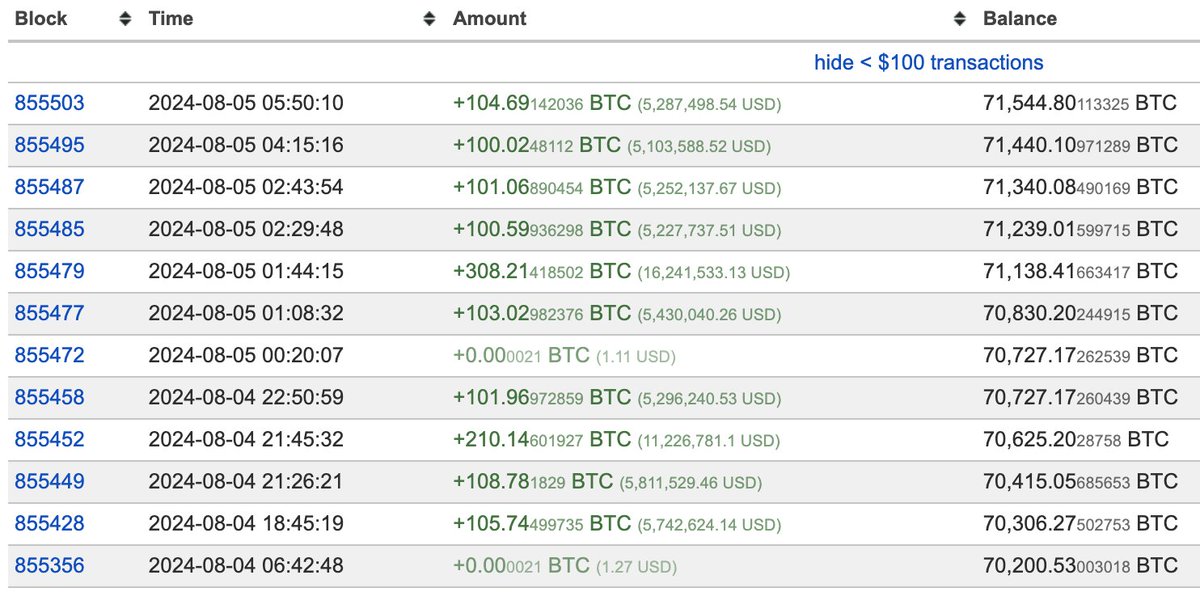
Task: Open block 855495
Action: (x=49, y=145)
